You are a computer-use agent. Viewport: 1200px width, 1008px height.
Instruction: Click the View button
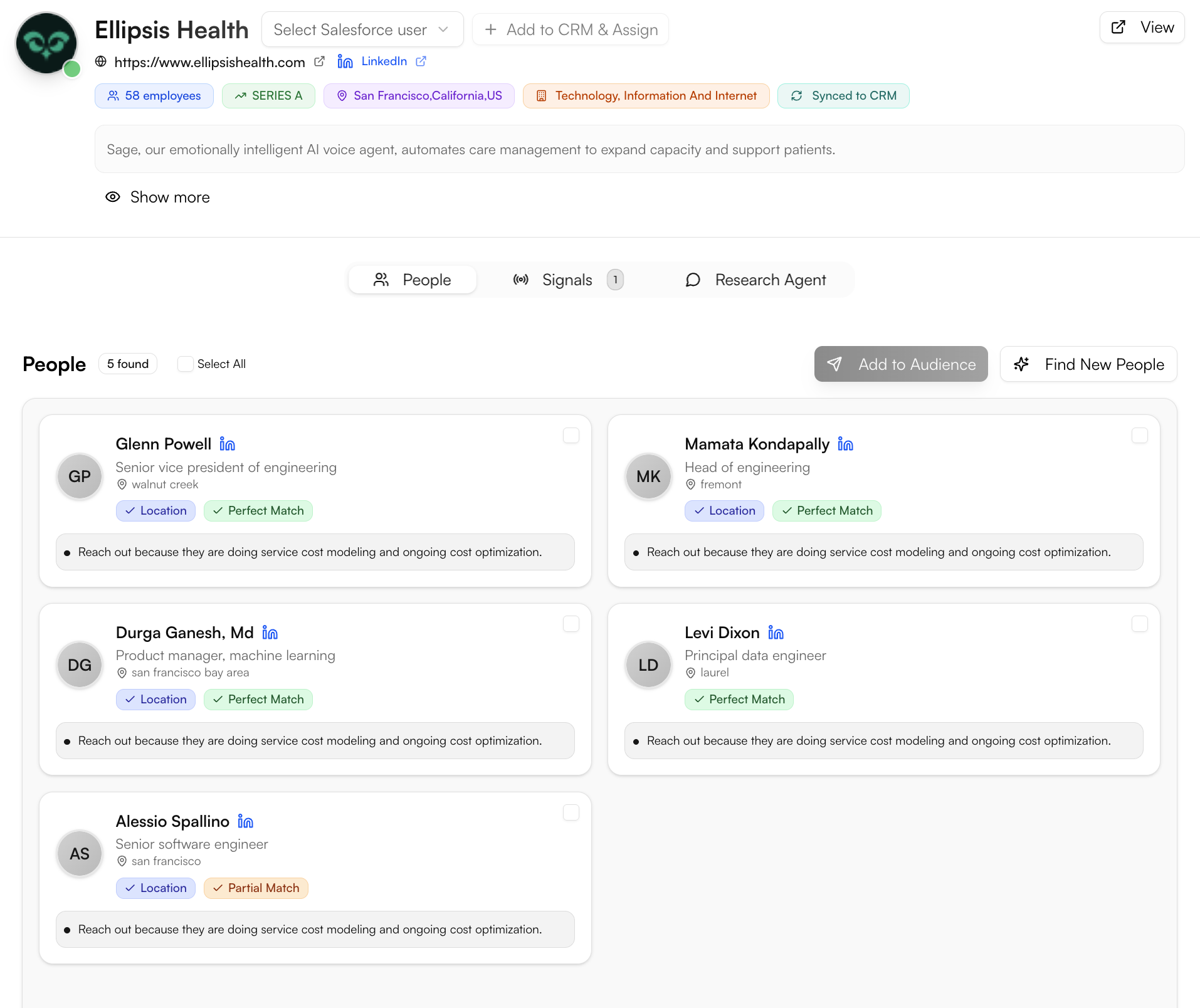tap(1142, 28)
